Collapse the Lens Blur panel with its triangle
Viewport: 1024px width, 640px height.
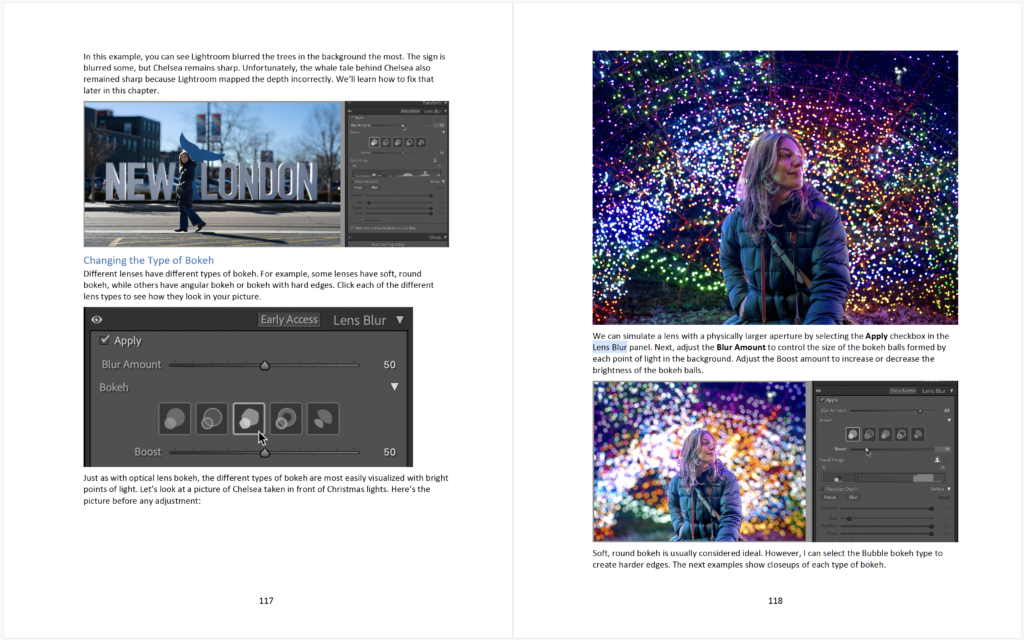[x=401, y=320]
